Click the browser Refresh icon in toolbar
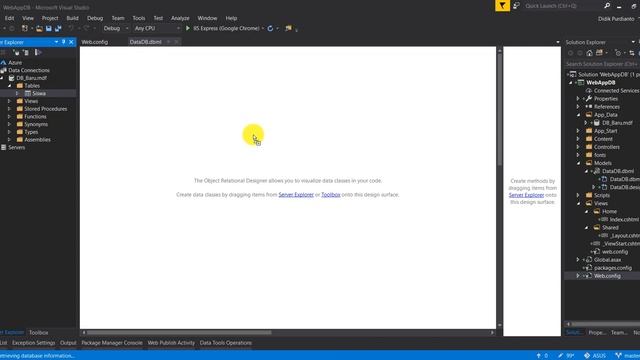This screenshot has width=640, height=360. pyautogui.click(x=270, y=29)
